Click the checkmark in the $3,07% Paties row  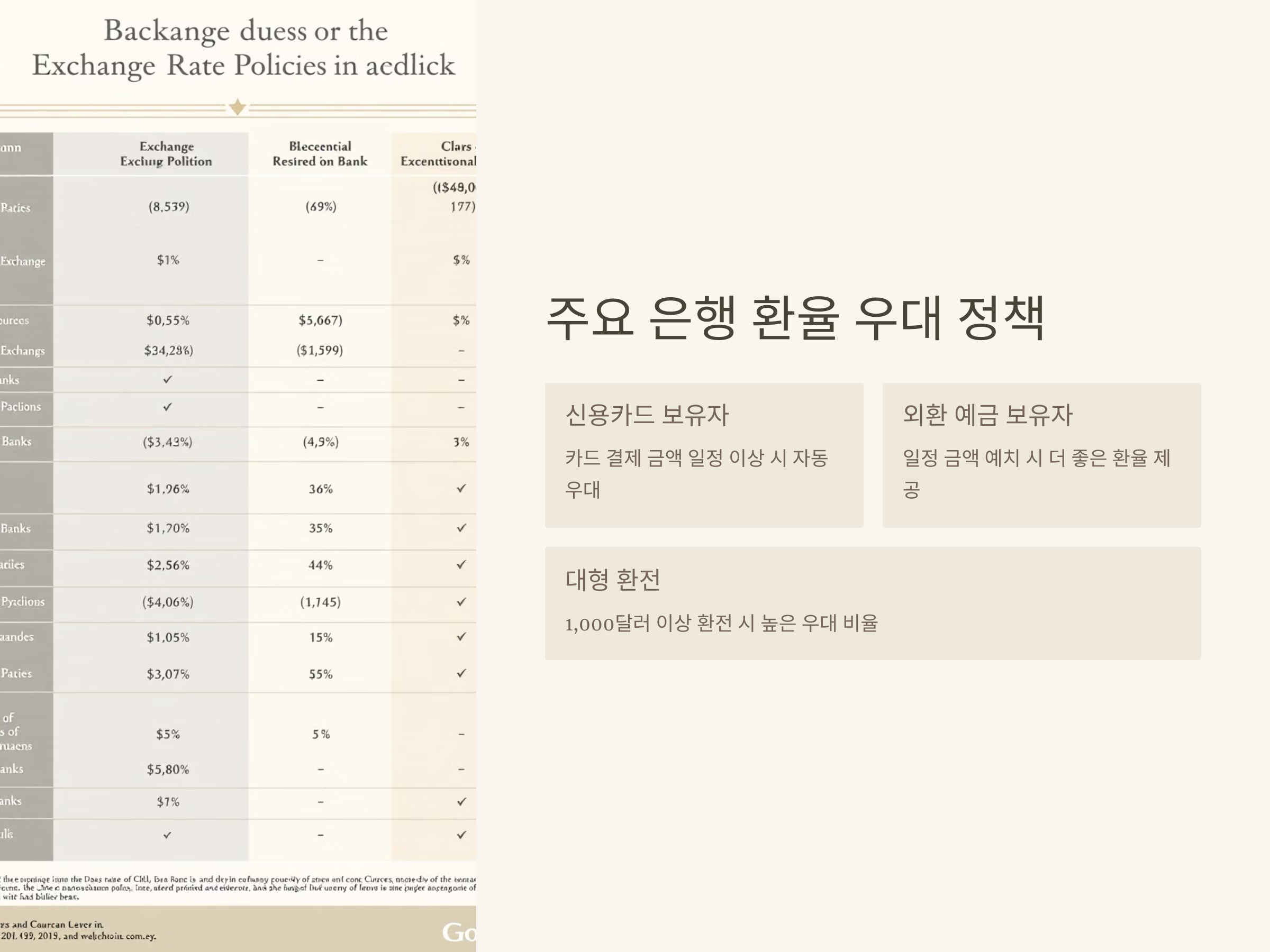461,673
